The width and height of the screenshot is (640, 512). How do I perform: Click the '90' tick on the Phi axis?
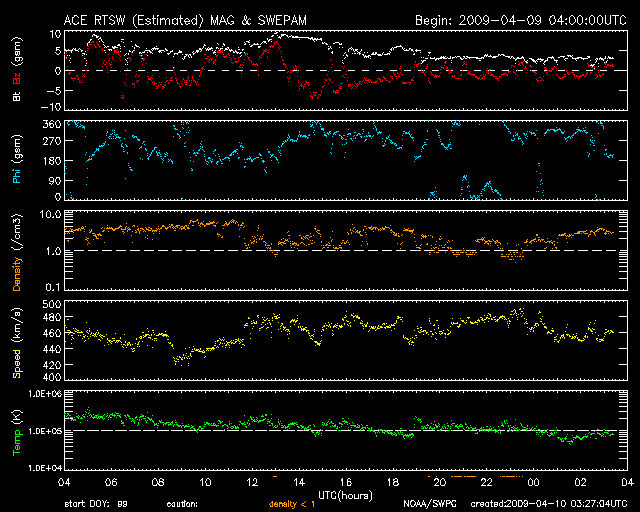point(55,180)
